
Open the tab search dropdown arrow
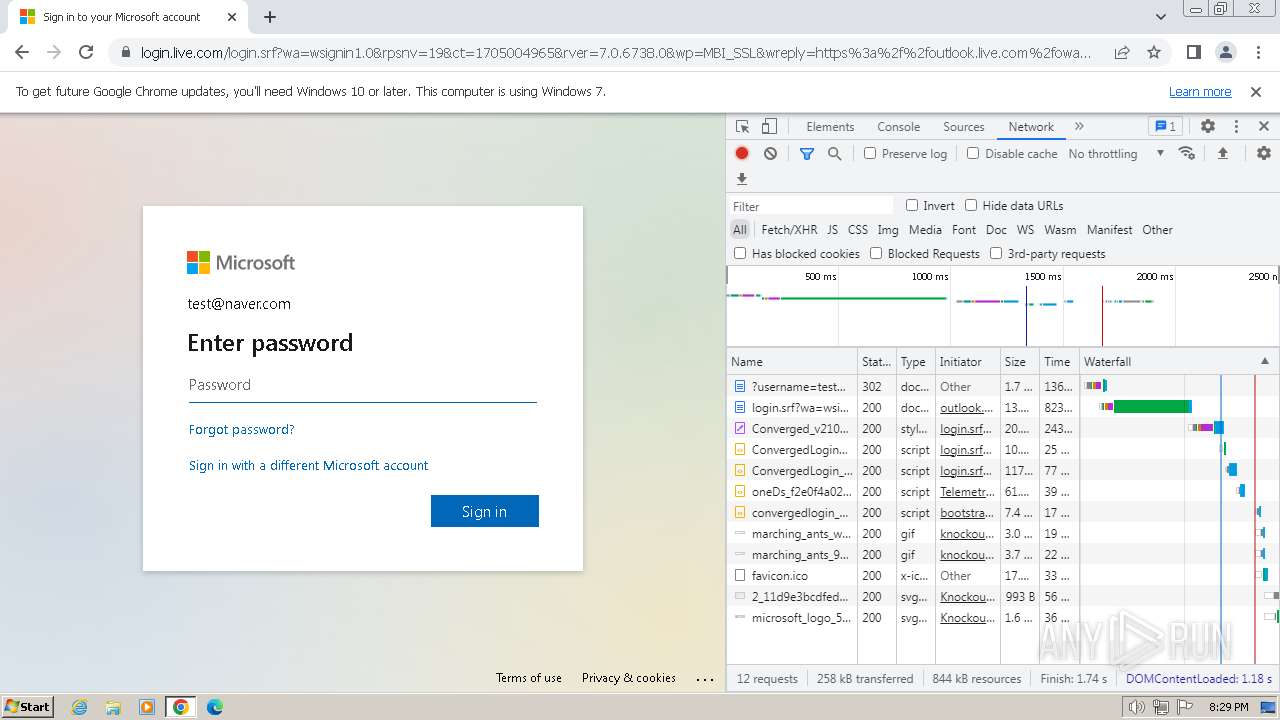coord(1160,17)
